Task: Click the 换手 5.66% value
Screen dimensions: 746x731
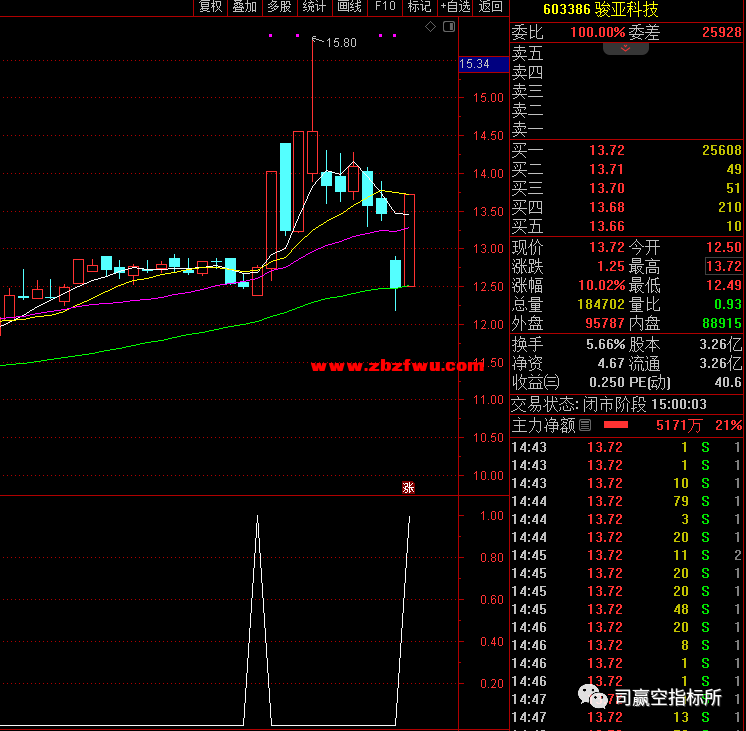Action: 605,345
